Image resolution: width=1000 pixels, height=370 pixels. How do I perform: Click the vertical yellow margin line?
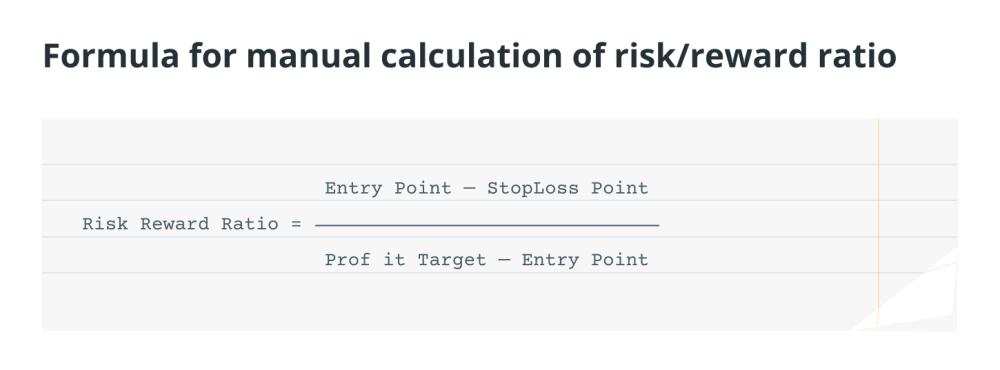878,224
